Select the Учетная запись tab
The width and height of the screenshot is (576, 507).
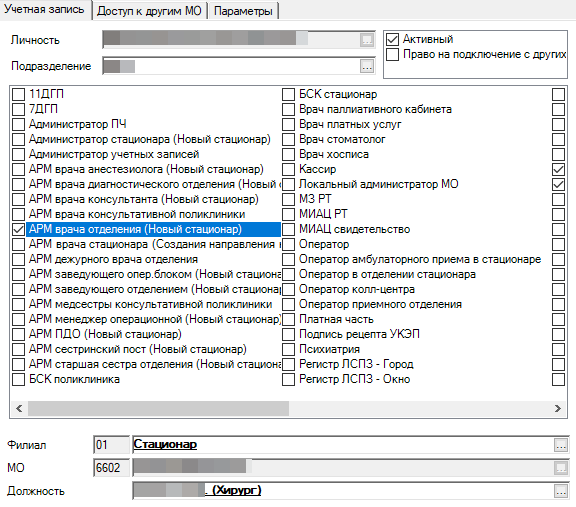(x=44, y=10)
